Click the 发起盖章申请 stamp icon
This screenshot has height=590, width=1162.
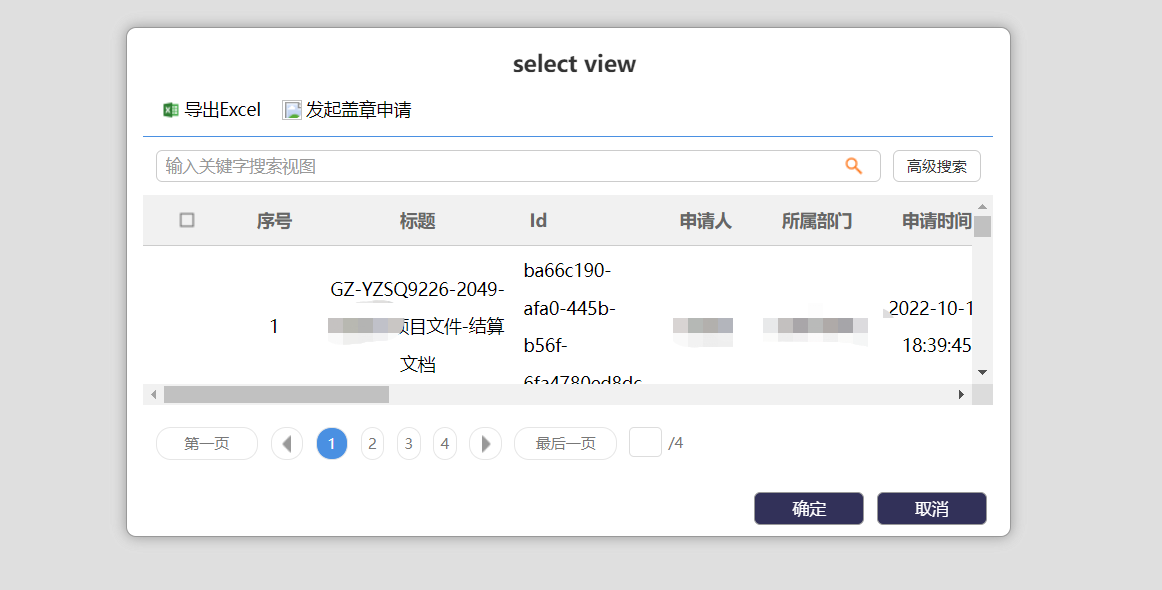point(292,110)
